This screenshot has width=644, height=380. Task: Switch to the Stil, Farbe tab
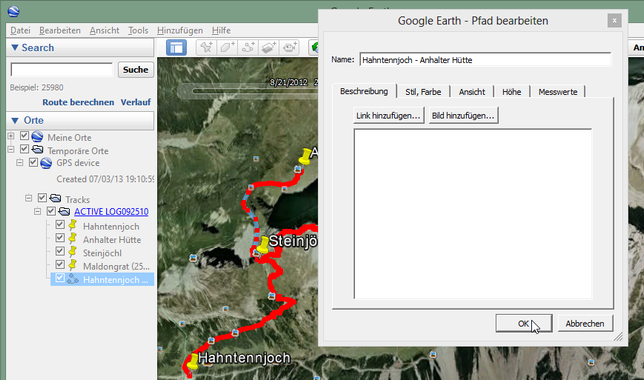pos(423,92)
